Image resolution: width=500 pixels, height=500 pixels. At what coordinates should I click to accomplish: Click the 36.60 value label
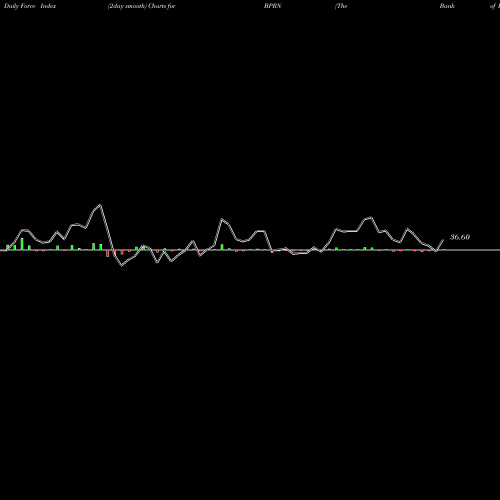(x=460, y=237)
